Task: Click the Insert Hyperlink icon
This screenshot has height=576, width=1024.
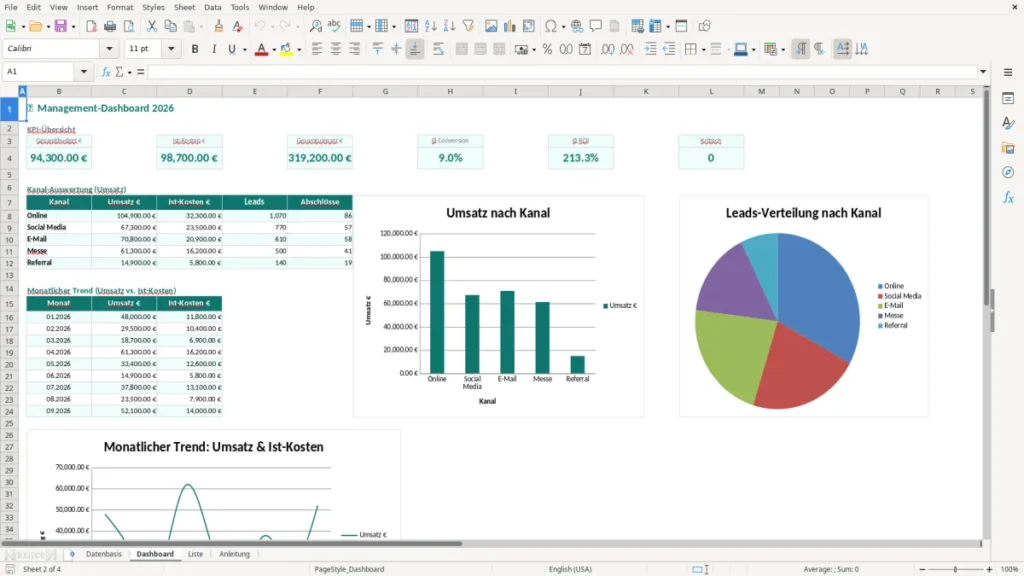Action: (x=577, y=26)
